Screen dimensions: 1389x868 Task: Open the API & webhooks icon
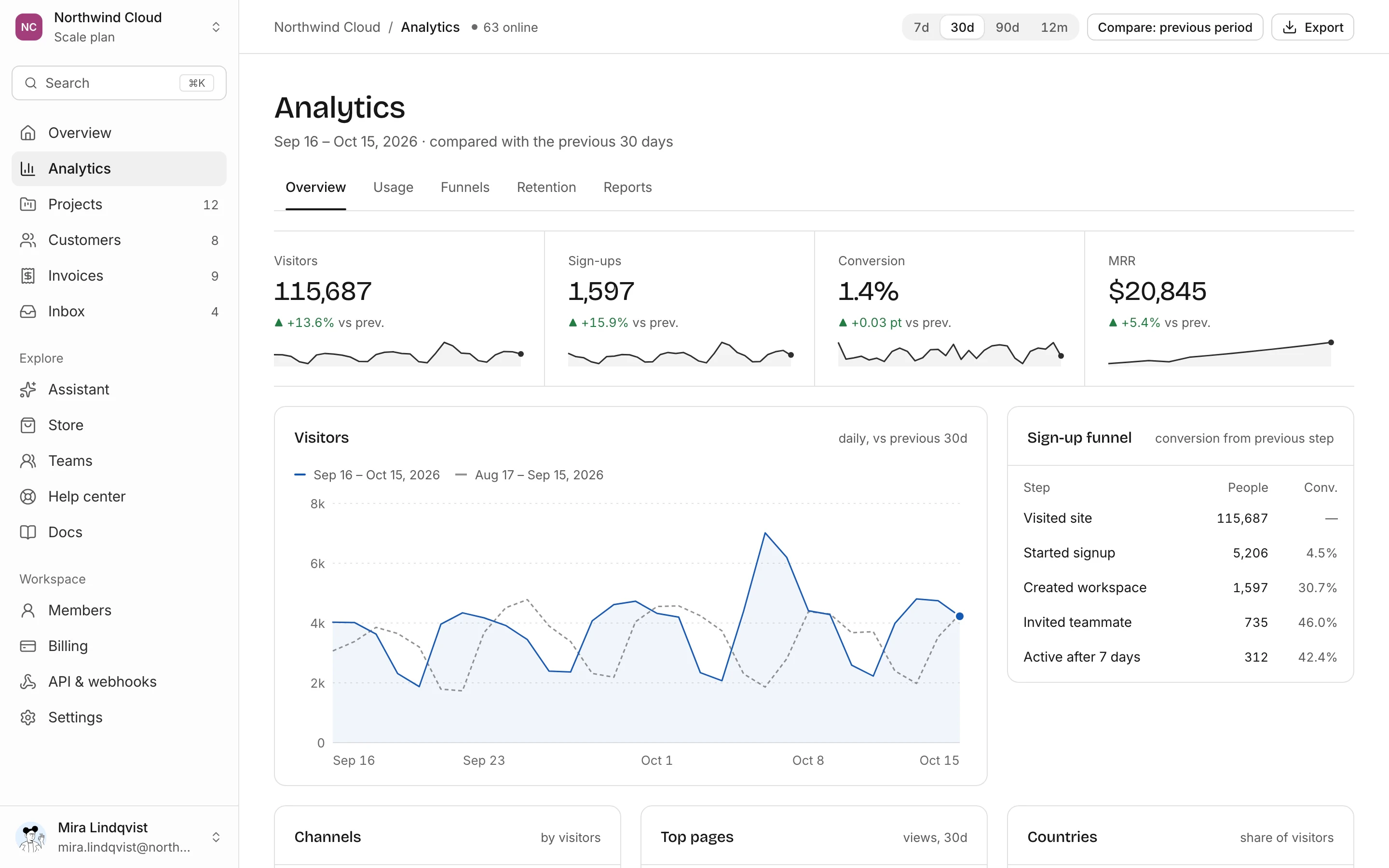tap(27, 681)
